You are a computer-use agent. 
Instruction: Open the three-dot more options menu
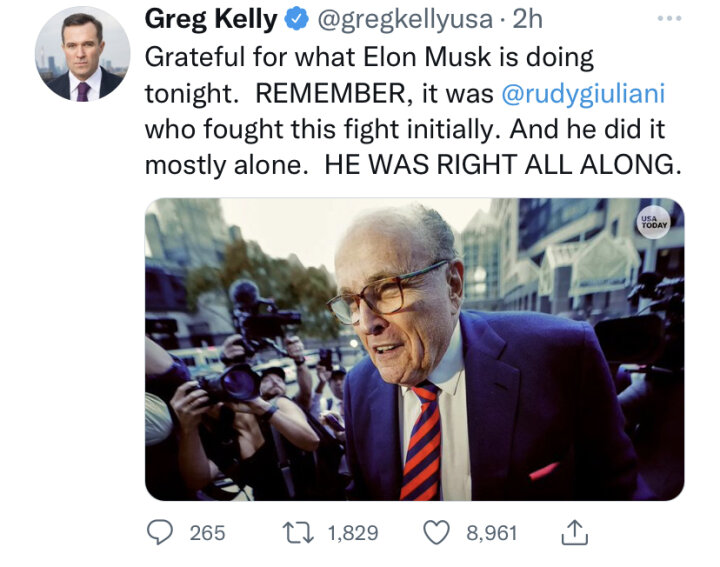[x=669, y=18]
